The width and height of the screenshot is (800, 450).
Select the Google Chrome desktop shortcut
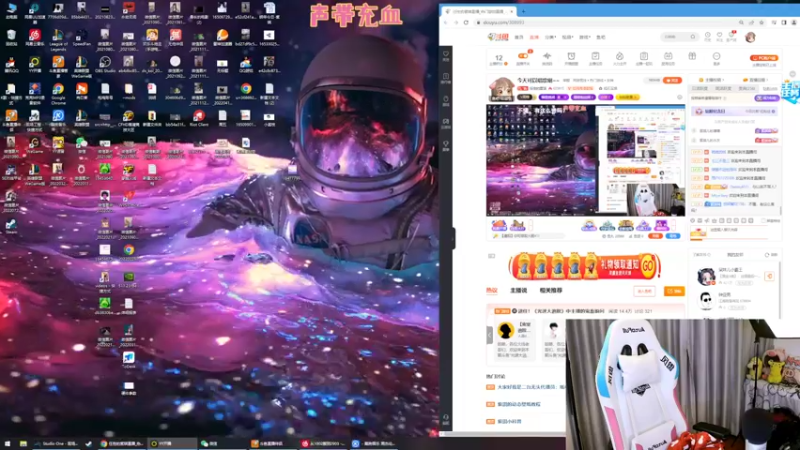coord(58,93)
